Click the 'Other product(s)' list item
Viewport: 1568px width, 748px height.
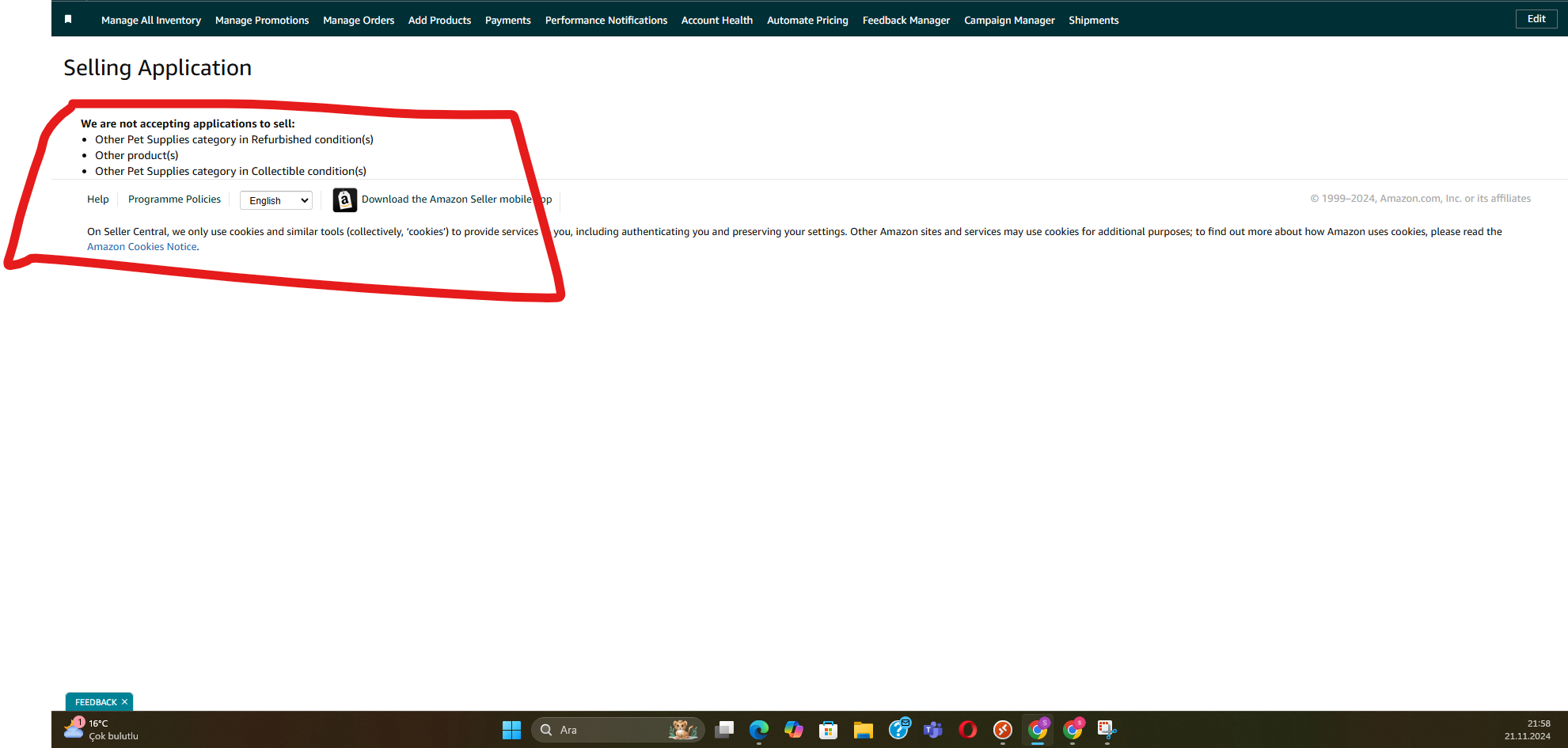coord(137,155)
